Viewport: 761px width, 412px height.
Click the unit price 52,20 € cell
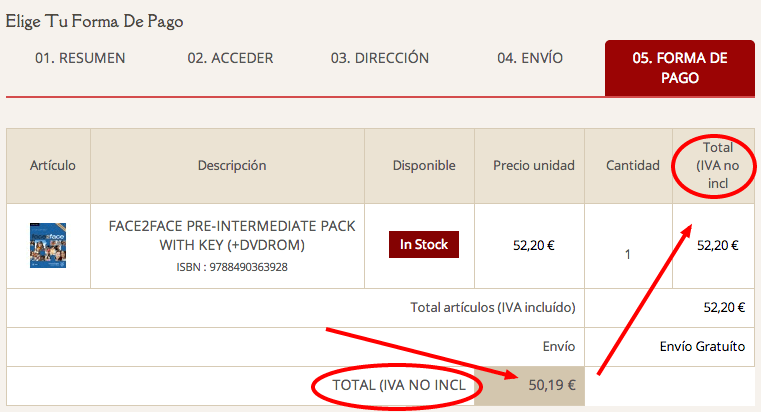click(534, 246)
